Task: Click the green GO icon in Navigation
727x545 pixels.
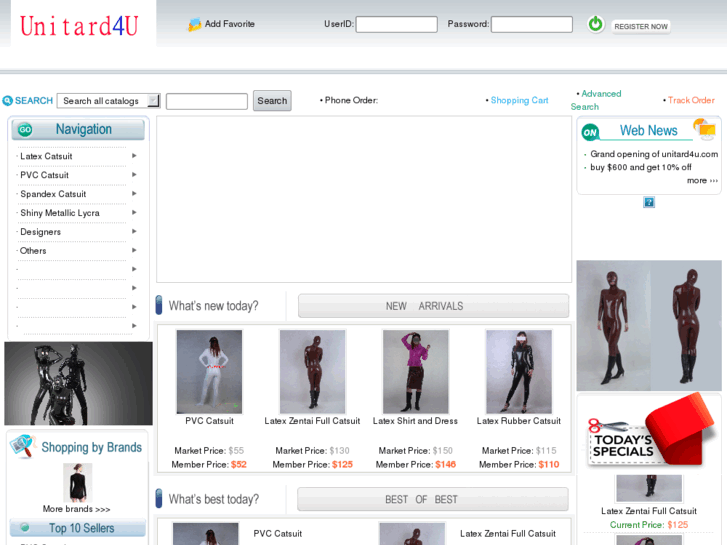Action: pos(25,130)
